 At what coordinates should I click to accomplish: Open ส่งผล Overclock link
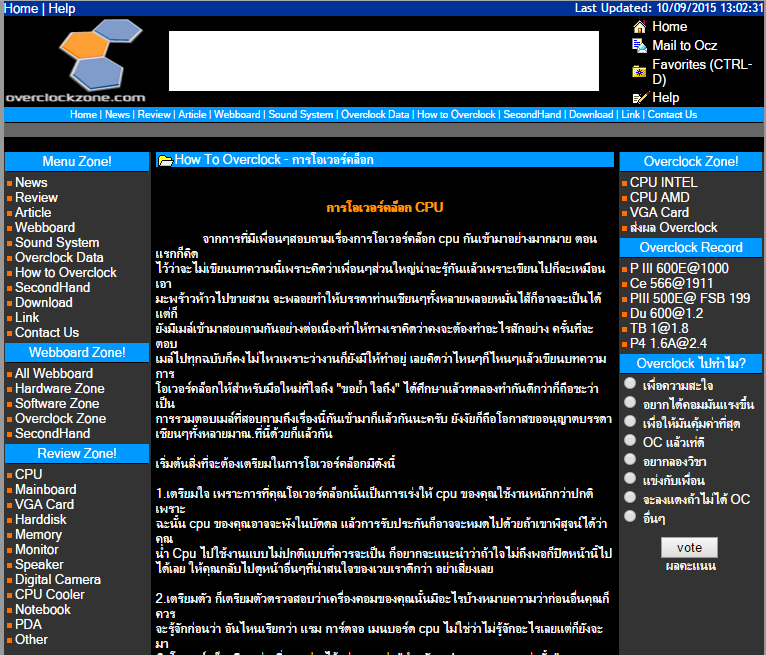(x=673, y=228)
